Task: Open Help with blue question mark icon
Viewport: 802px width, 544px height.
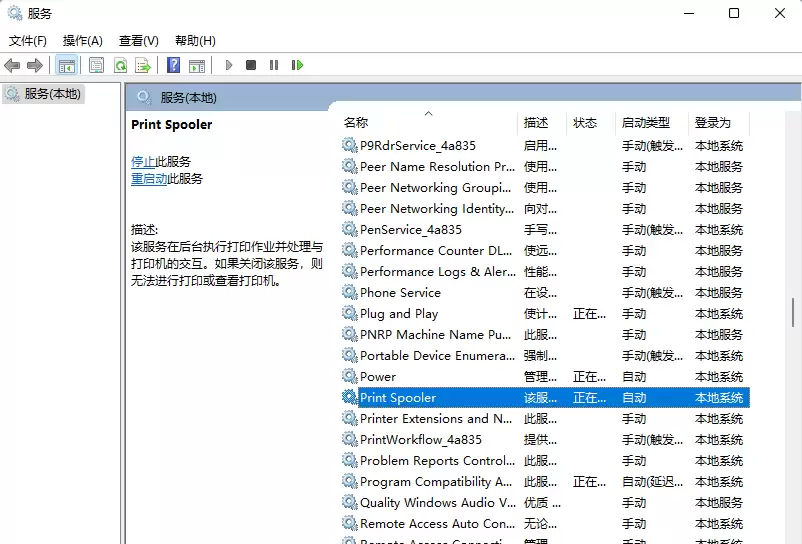Action: click(x=174, y=65)
